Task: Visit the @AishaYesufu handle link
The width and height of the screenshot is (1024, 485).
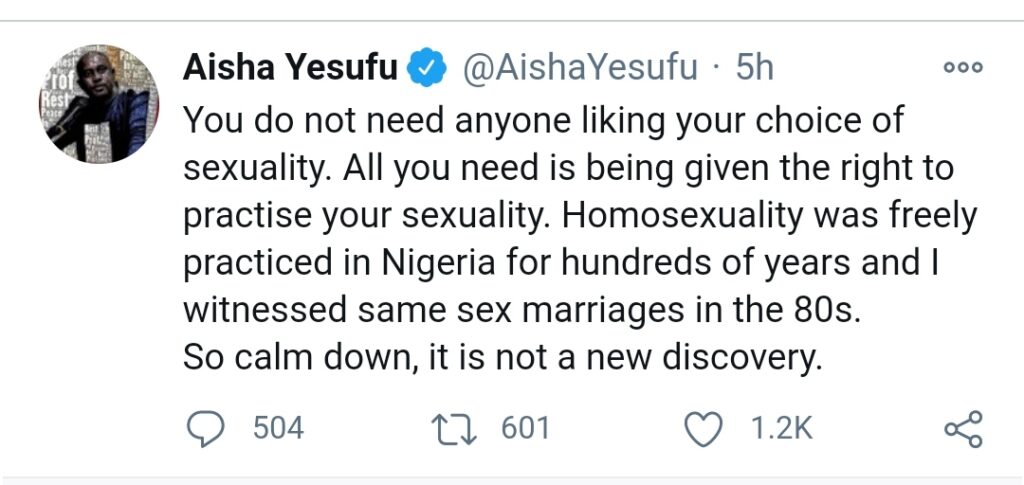Action: click(x=581, y=68)
